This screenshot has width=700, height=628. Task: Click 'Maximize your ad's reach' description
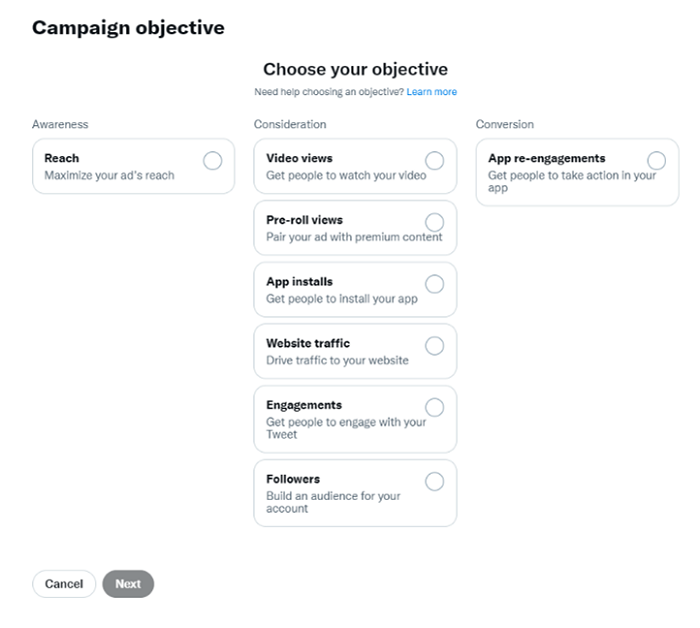tap(109, 176)
